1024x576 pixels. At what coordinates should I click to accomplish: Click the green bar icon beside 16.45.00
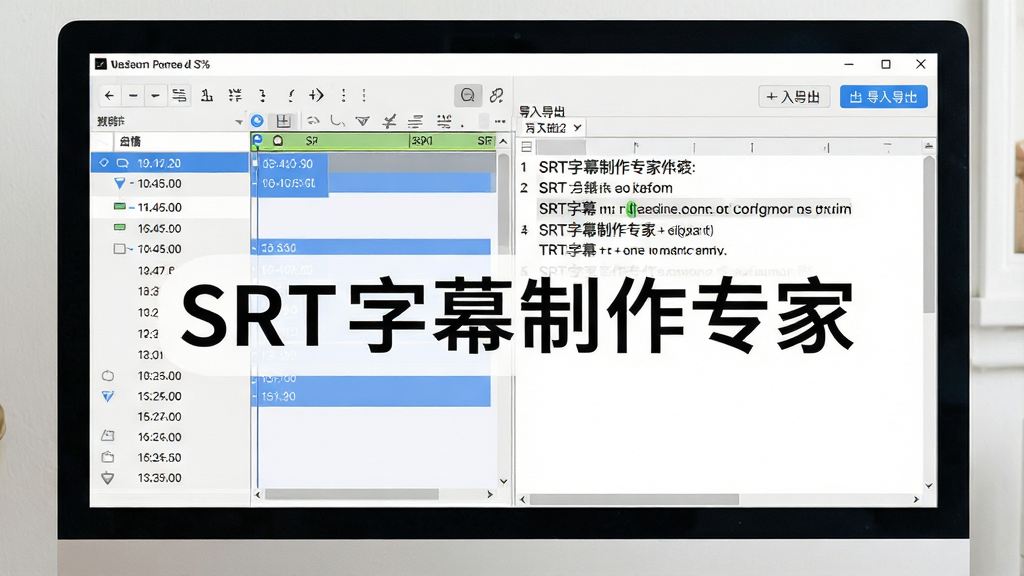coord(120,227)
